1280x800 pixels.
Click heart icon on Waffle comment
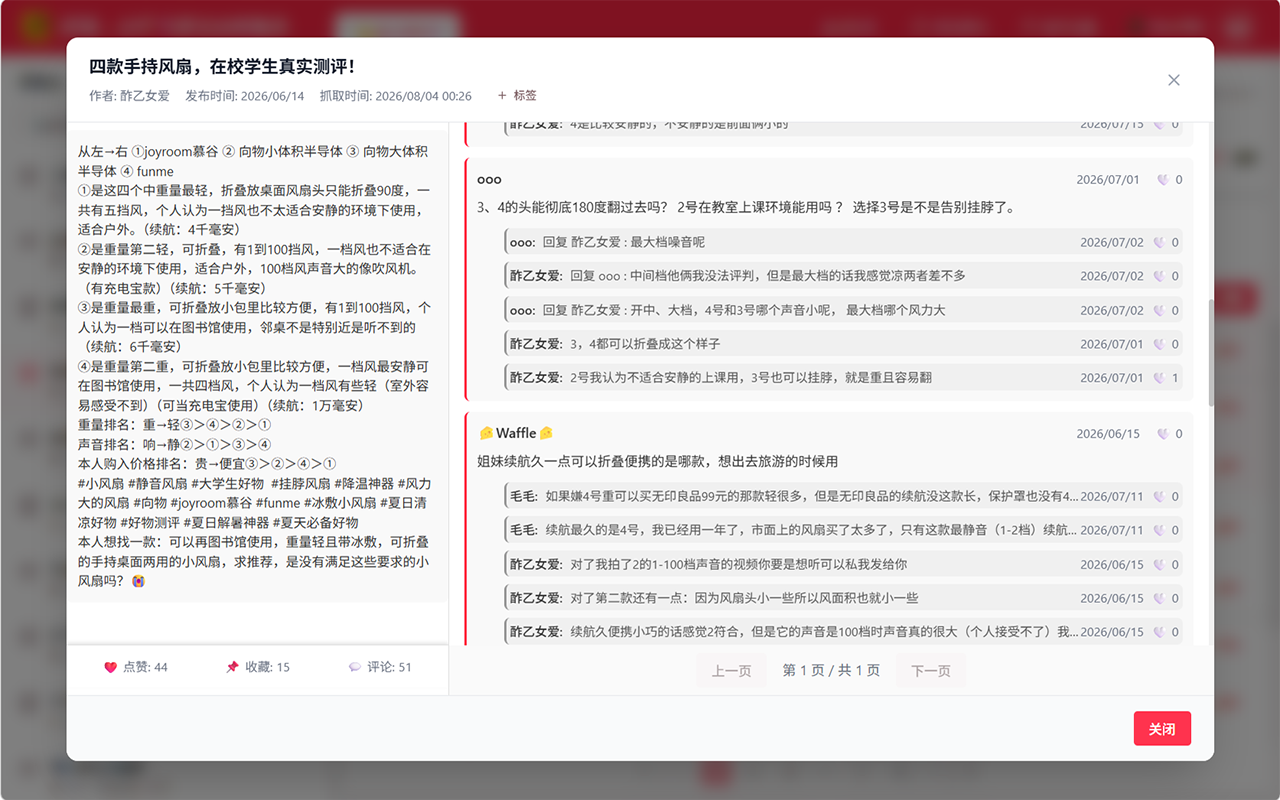tap(1163, 434)
